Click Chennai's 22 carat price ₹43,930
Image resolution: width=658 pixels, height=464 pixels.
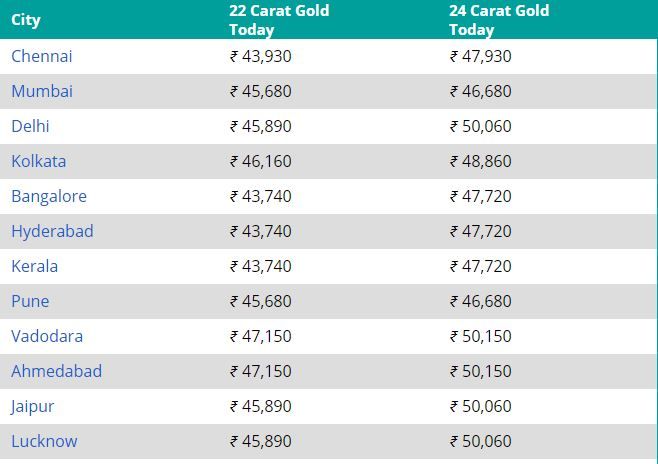(261, 56)
